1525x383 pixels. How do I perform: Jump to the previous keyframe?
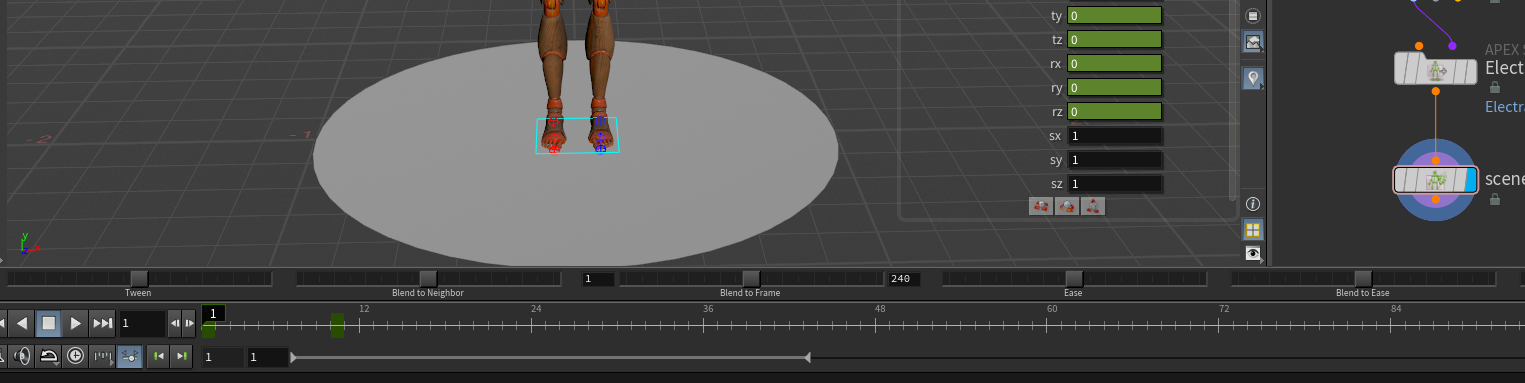click(x=157, y=356)
